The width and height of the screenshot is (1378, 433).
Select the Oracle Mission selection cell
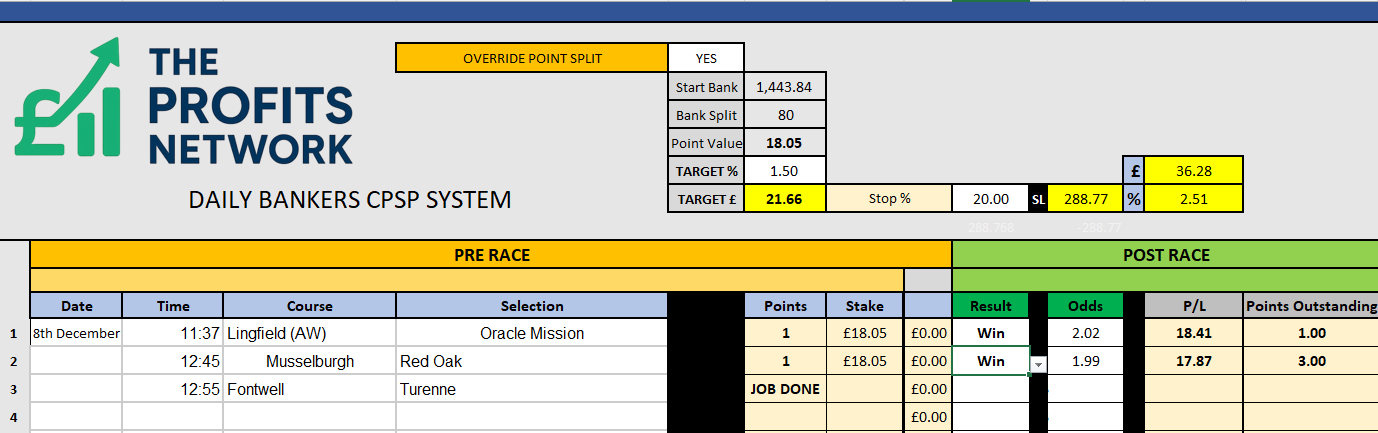(x=531, y=333)
